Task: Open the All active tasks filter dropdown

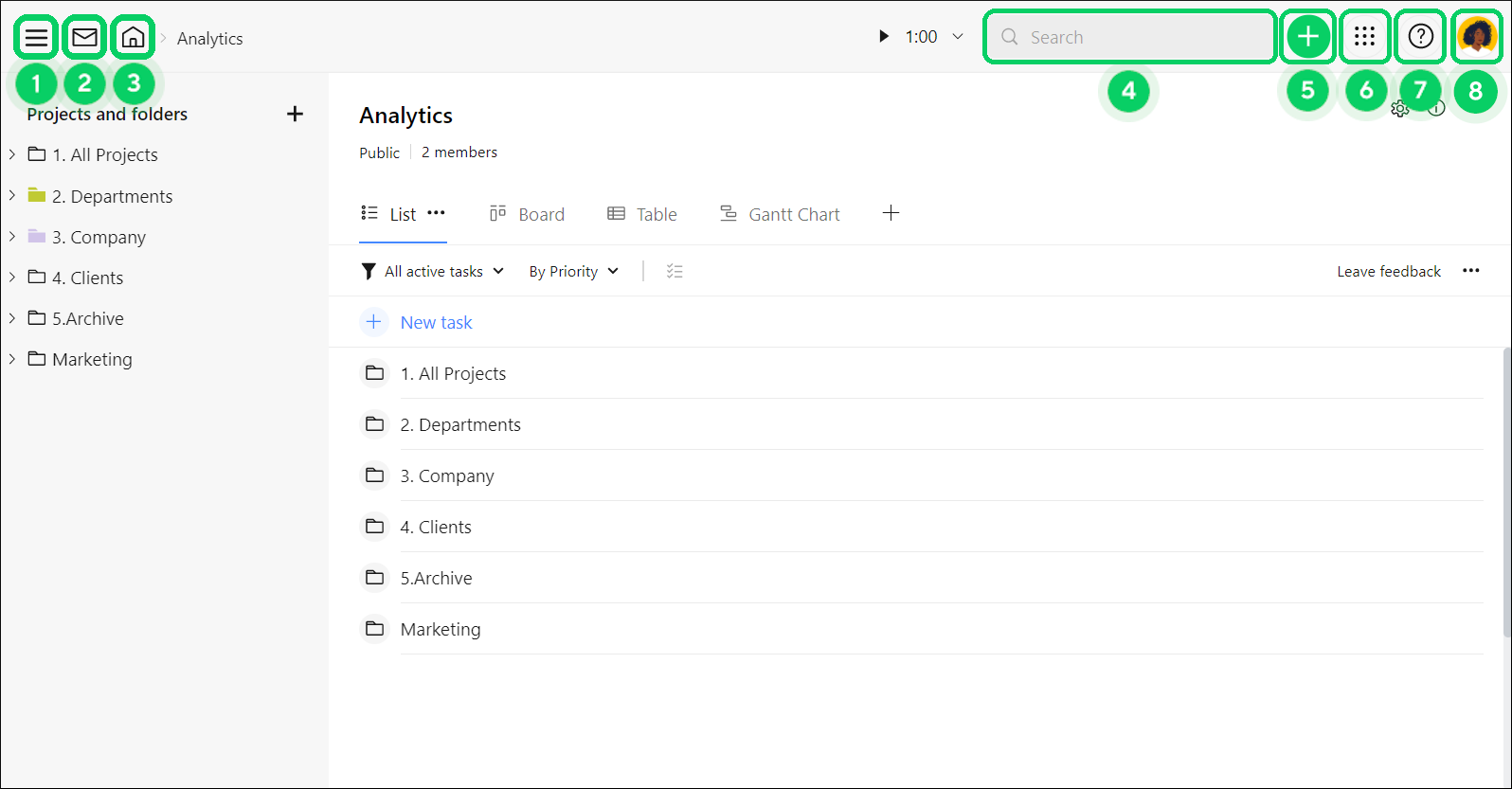Action: [433, 272]
